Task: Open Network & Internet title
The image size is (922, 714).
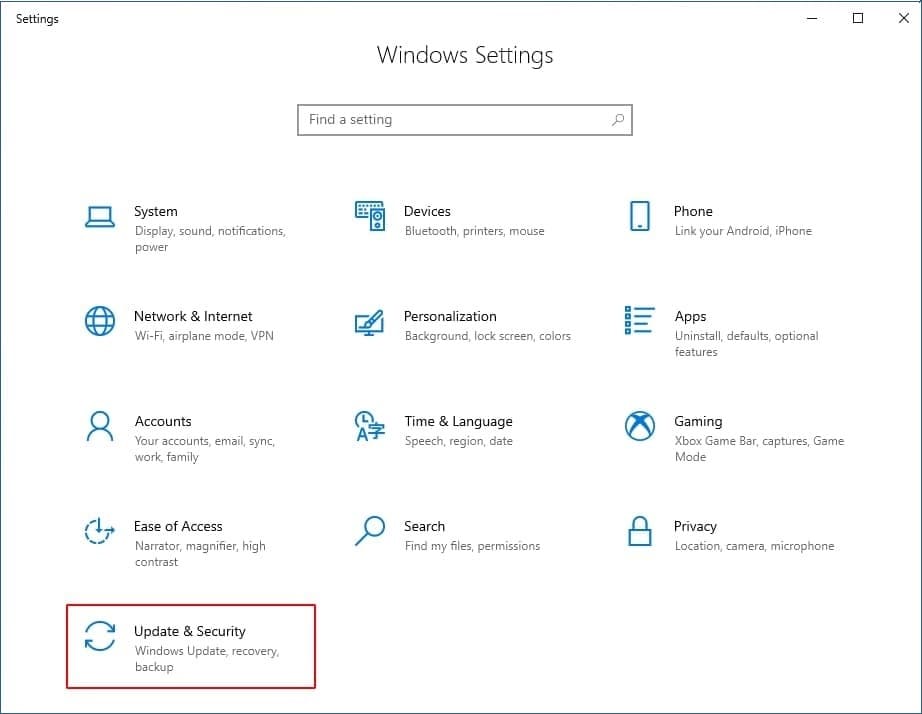Action: (x=193, y=316)
